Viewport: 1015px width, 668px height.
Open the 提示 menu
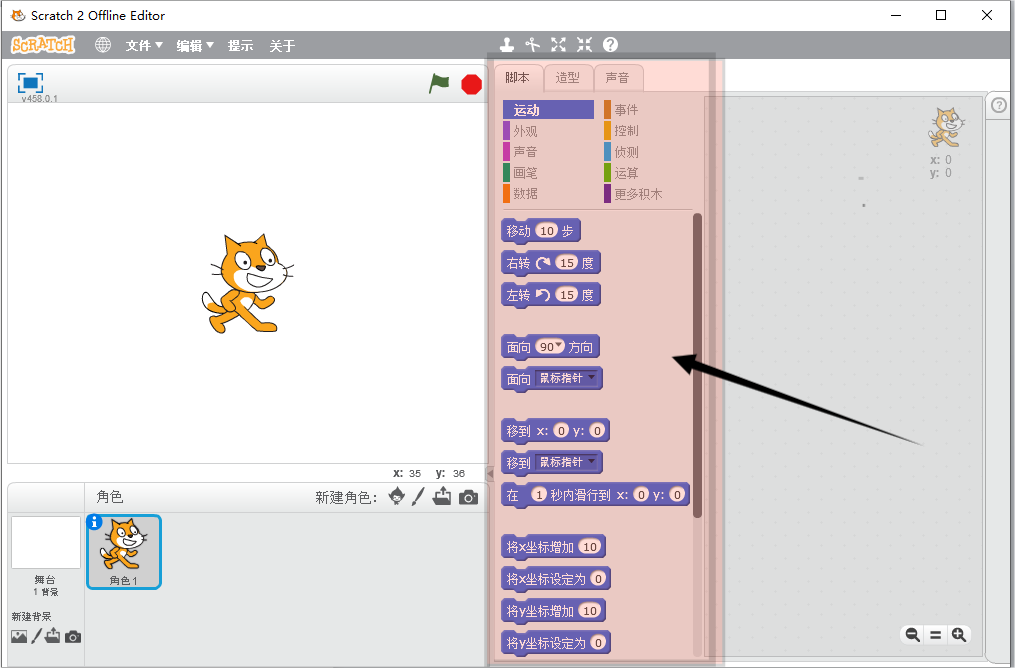[x=240, y=45]
